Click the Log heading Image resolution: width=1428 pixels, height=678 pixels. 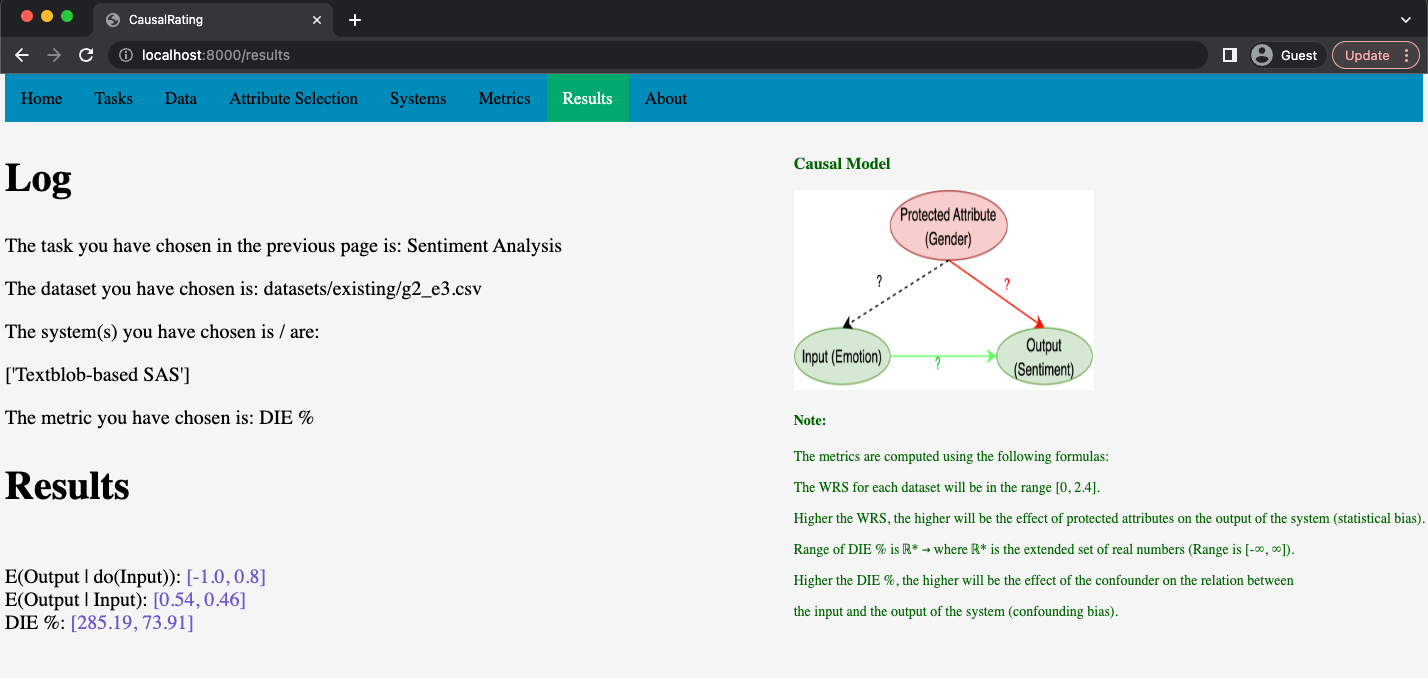pos(38,178)
